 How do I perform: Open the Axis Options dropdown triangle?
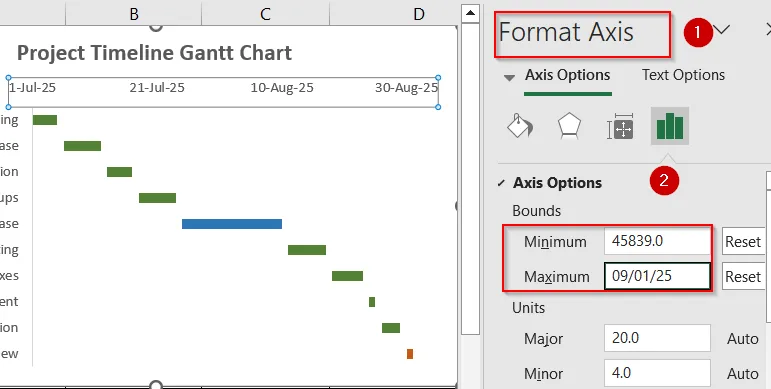(x=509, y=78)
